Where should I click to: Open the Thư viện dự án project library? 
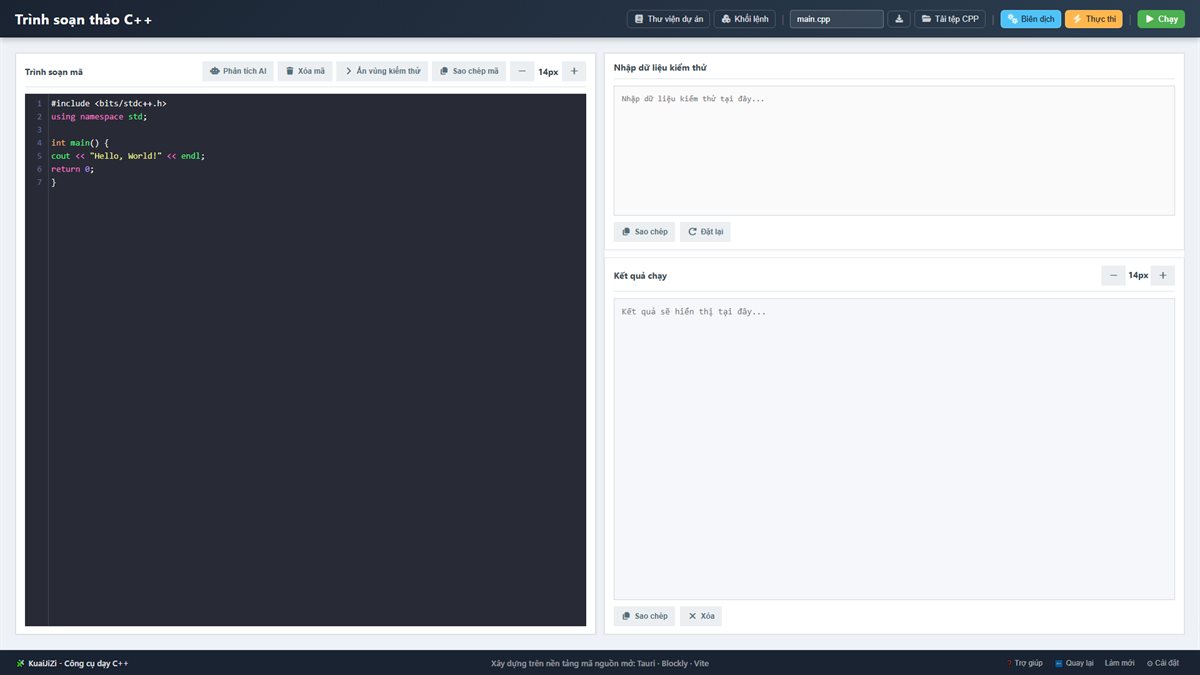pos(668,19)
